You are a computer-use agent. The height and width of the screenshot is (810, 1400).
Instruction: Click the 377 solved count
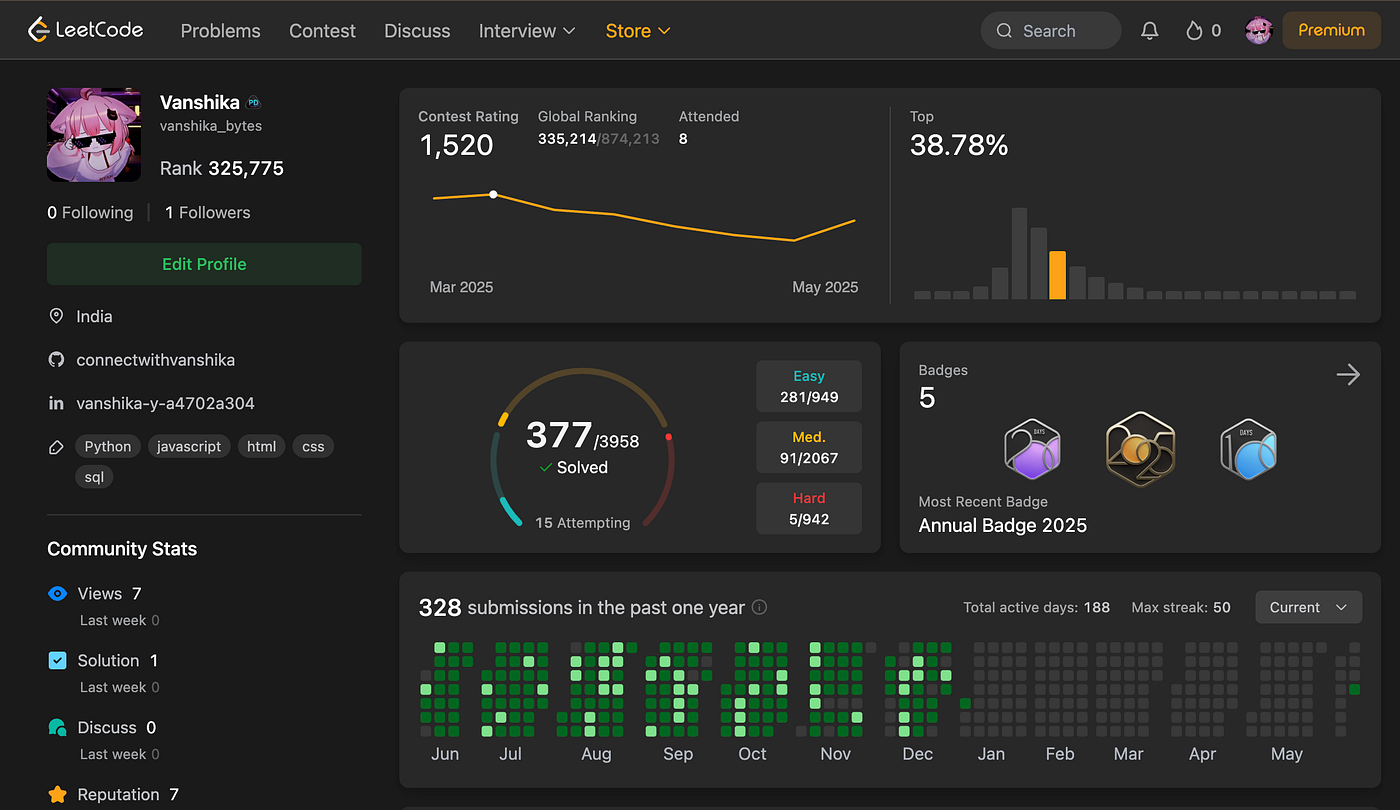[559, 436]
